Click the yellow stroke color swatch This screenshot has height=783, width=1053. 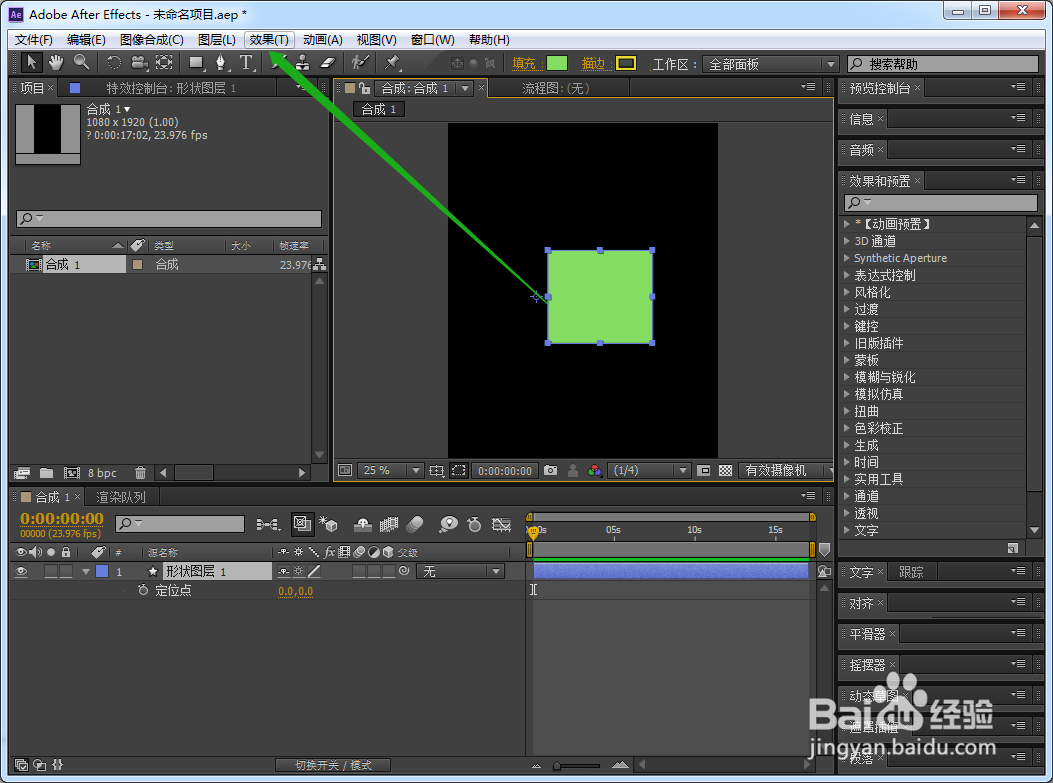626,64
